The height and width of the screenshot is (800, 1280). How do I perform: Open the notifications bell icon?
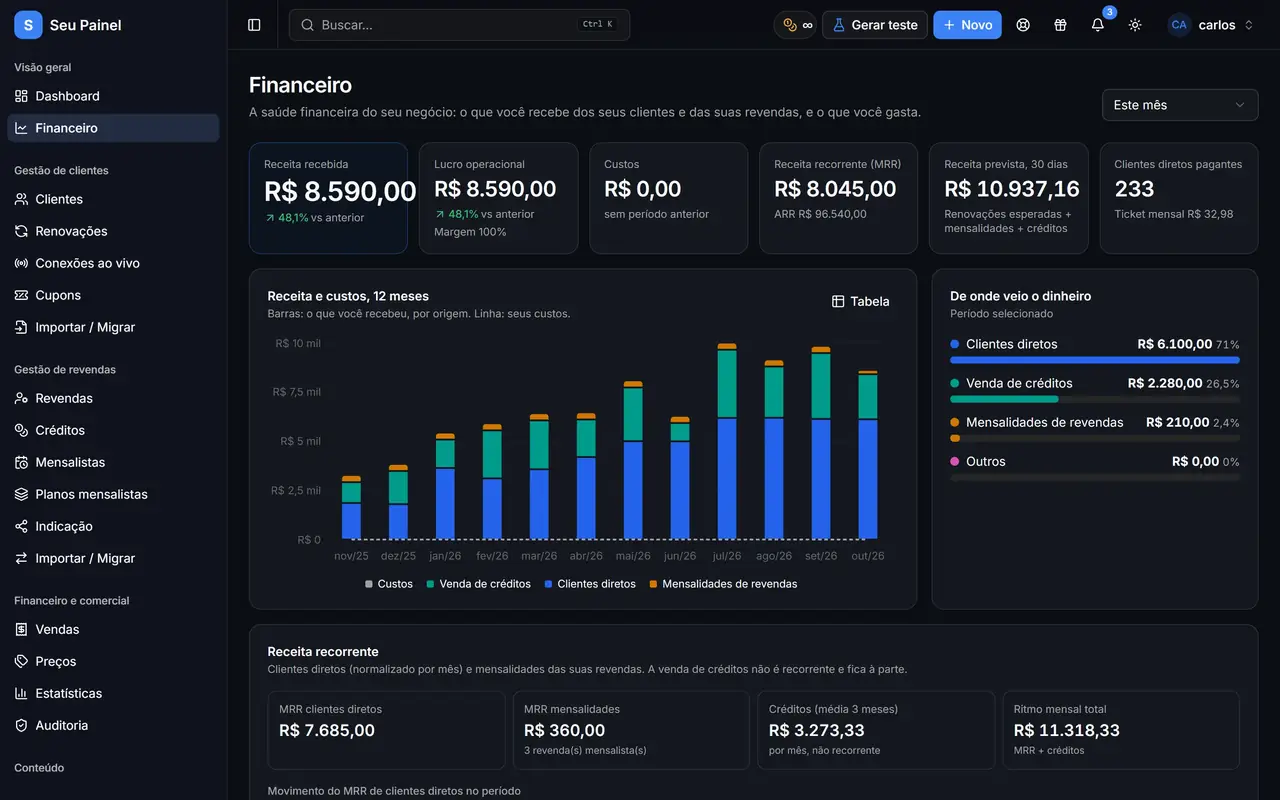[1098, 25]
